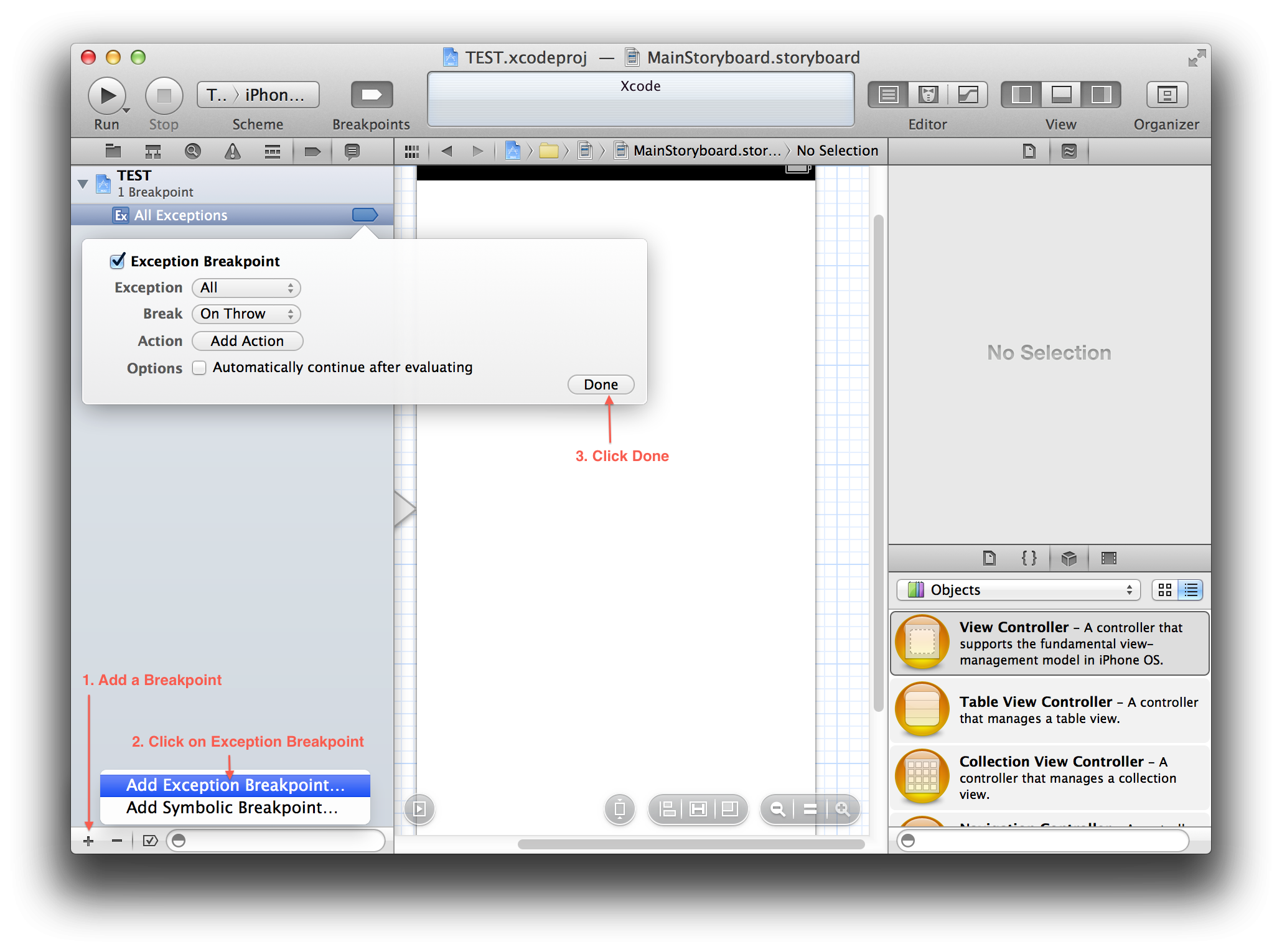Collapse the TEST project disclosure triangle
The width and height of the screenshot is (1282, 952).
(x=83, y=184)
